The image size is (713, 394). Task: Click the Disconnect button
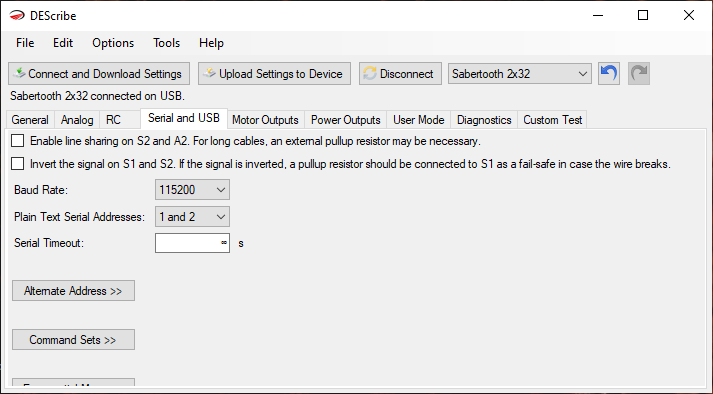tap(400, 74)
